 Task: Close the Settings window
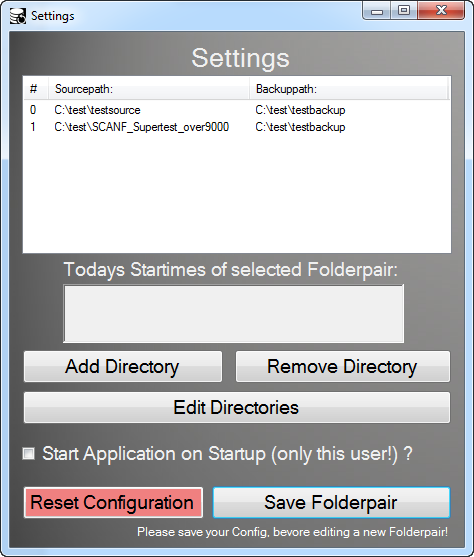coord(441,11)
